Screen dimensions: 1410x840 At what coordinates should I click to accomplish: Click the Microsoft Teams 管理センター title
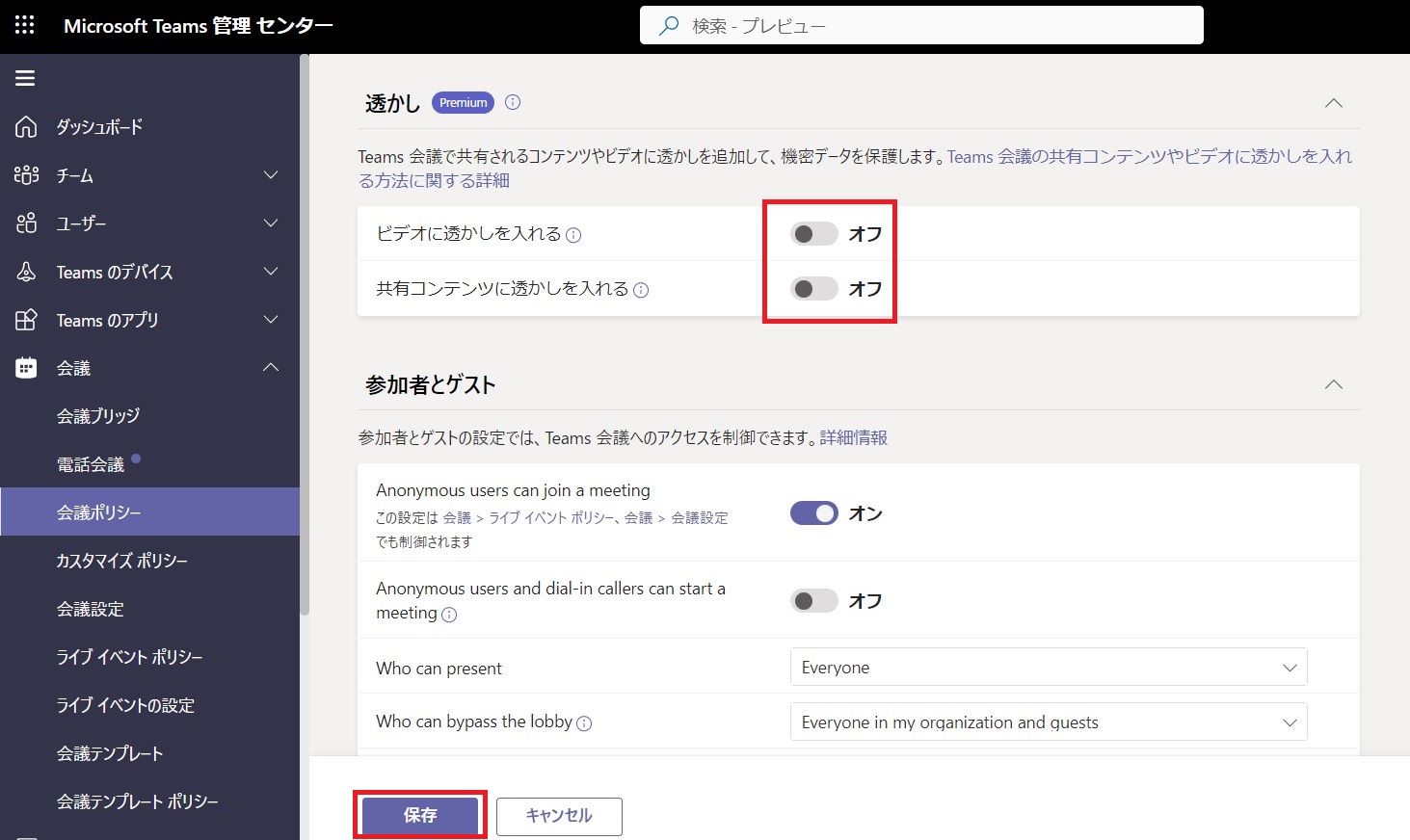[199, 26]
